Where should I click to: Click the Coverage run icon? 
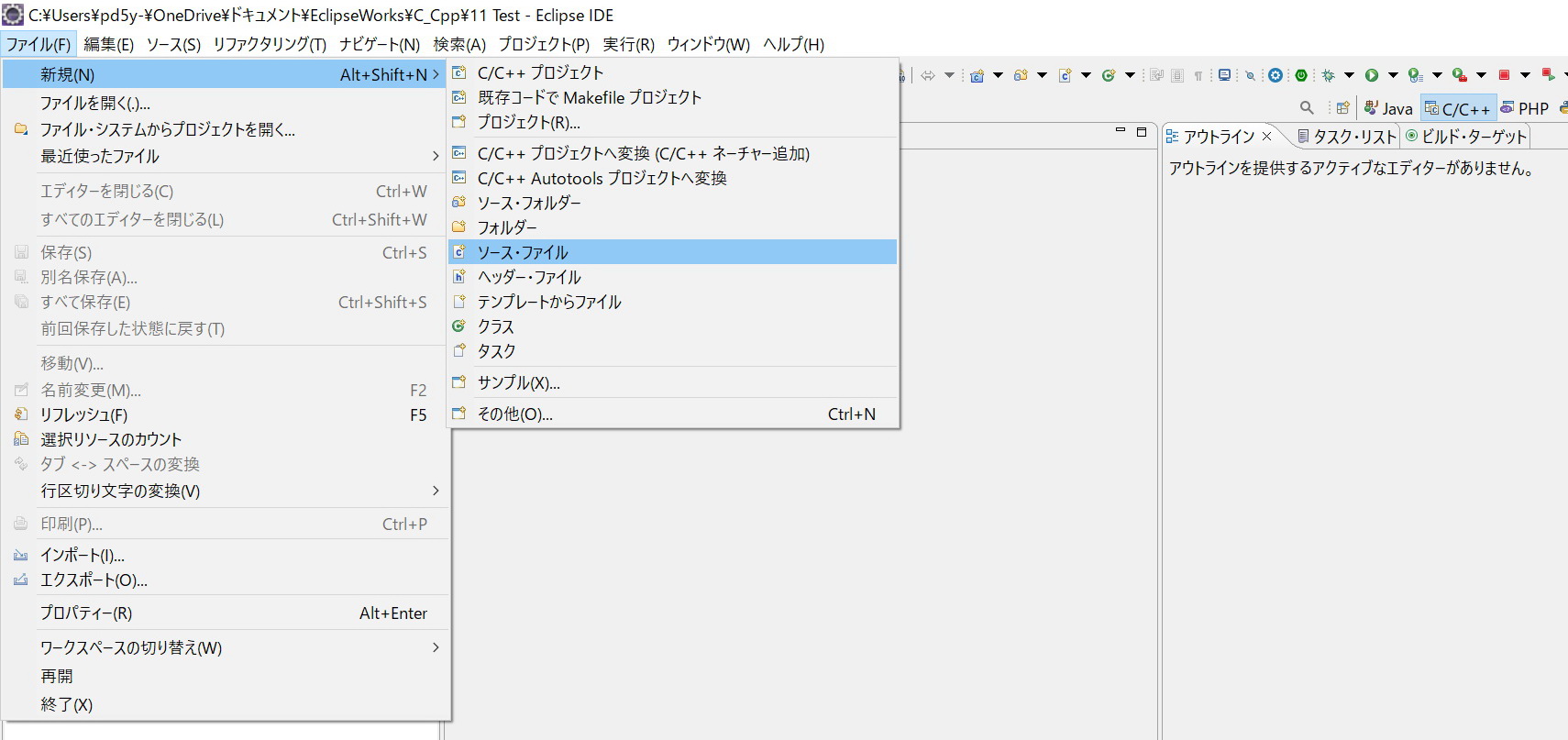click(x=1416, y=75)
